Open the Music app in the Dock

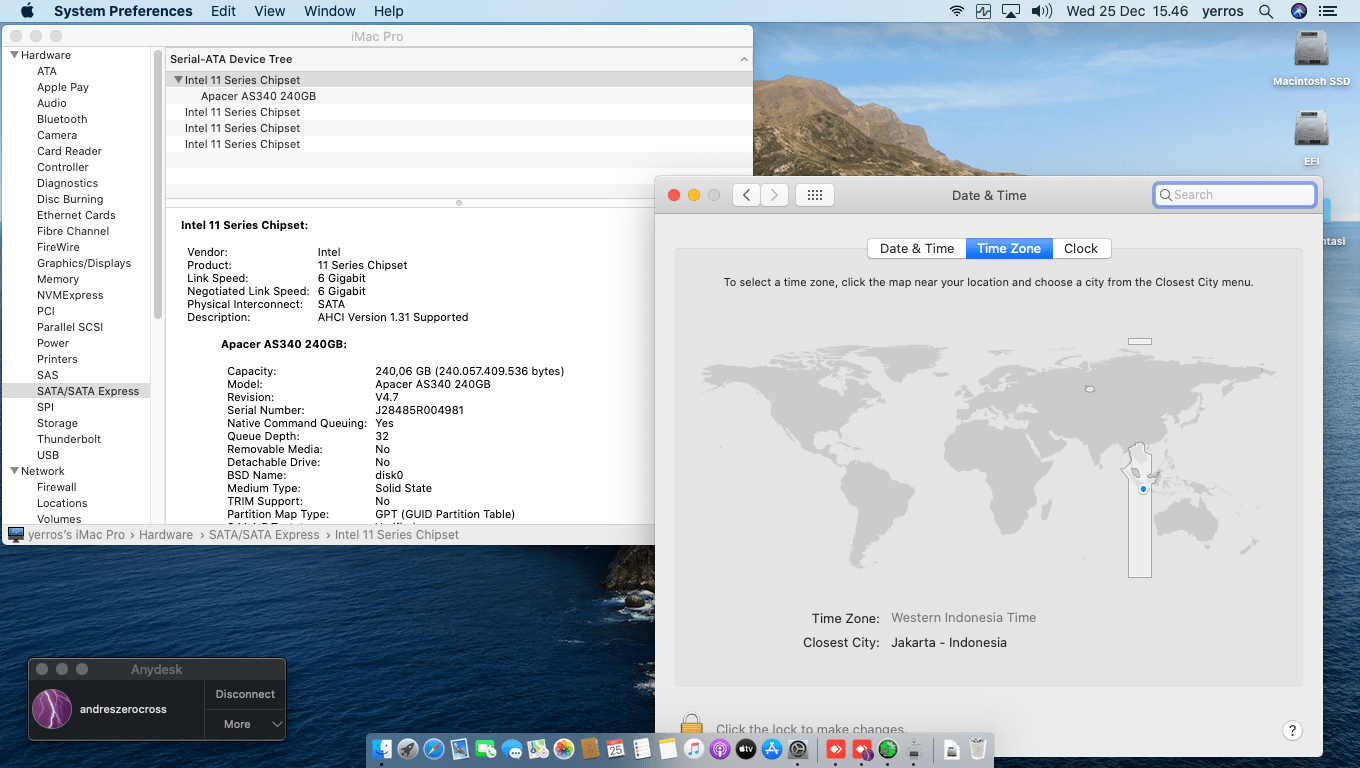(x=694, y=748)
